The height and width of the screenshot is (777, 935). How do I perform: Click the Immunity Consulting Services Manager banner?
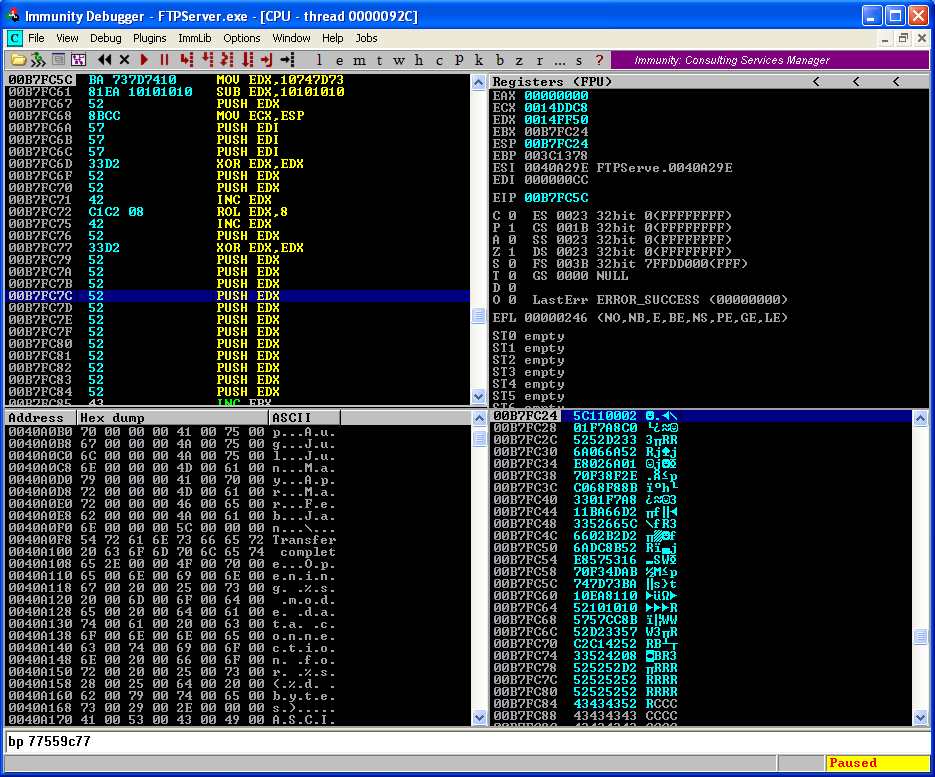click(770, 60)
